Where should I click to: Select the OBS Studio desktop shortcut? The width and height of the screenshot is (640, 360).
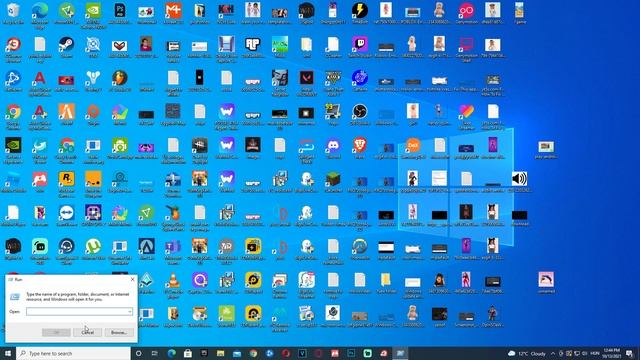[360, 111]
